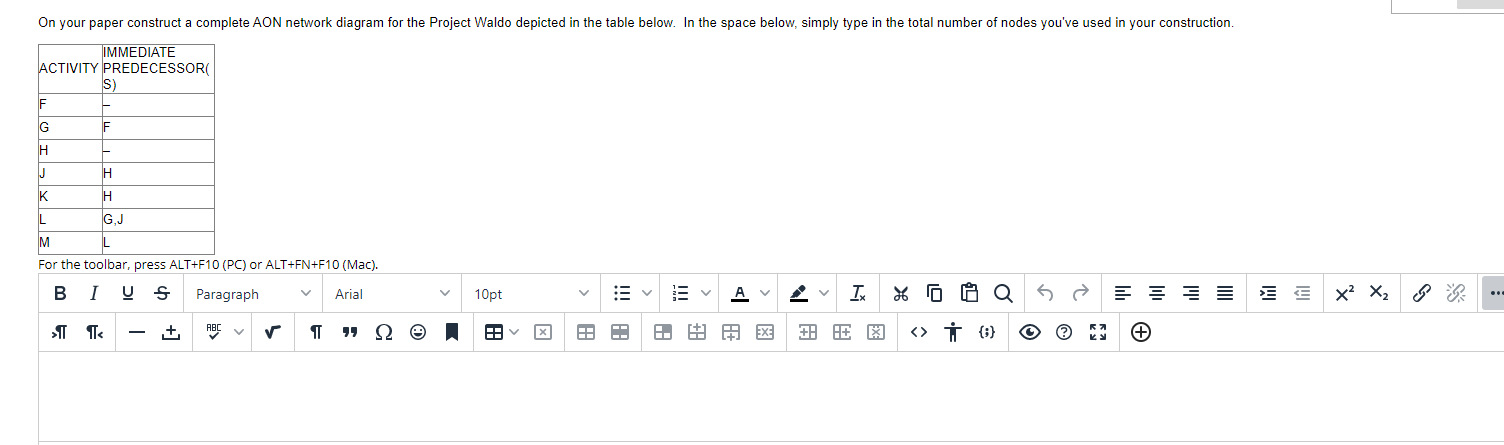Insert a special character (omega)
This screenshot has height=445, width=1504.
[384, 334]
